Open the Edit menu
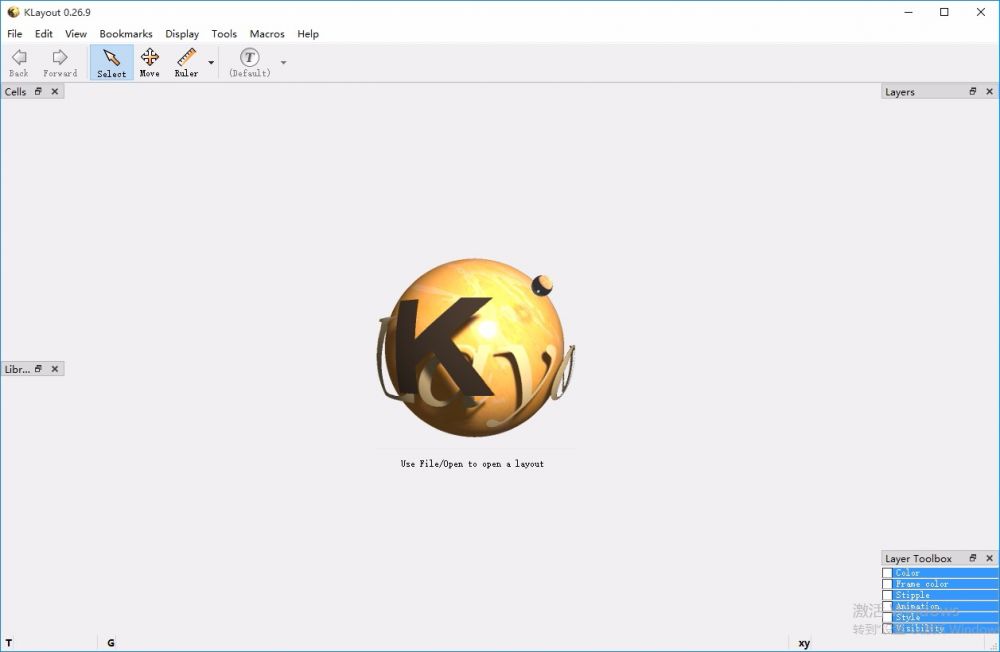The height and width of the screenshot is (652, 1000). (x=43, y=34)
